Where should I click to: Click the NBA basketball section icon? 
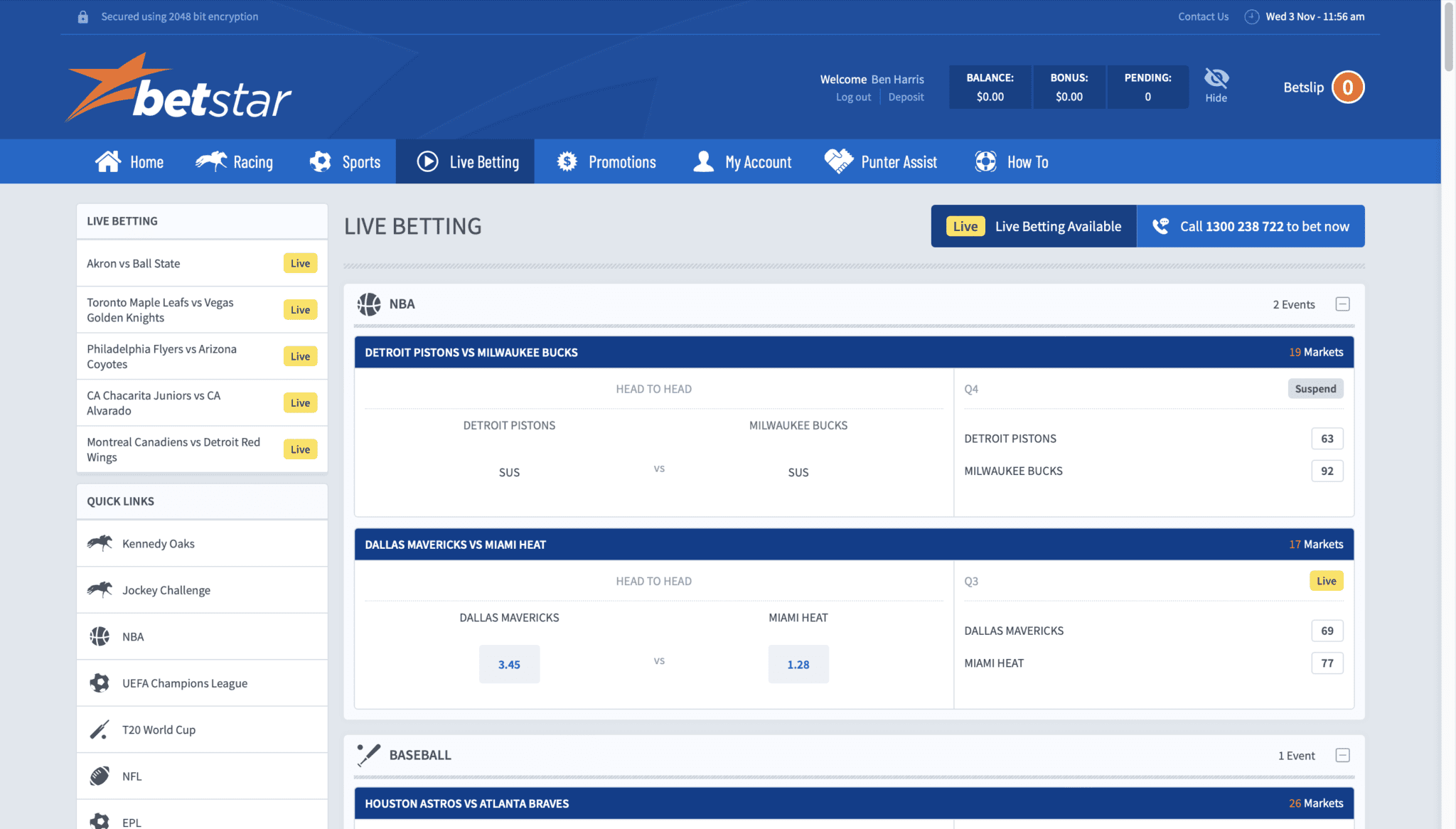(x=369, y=304)
